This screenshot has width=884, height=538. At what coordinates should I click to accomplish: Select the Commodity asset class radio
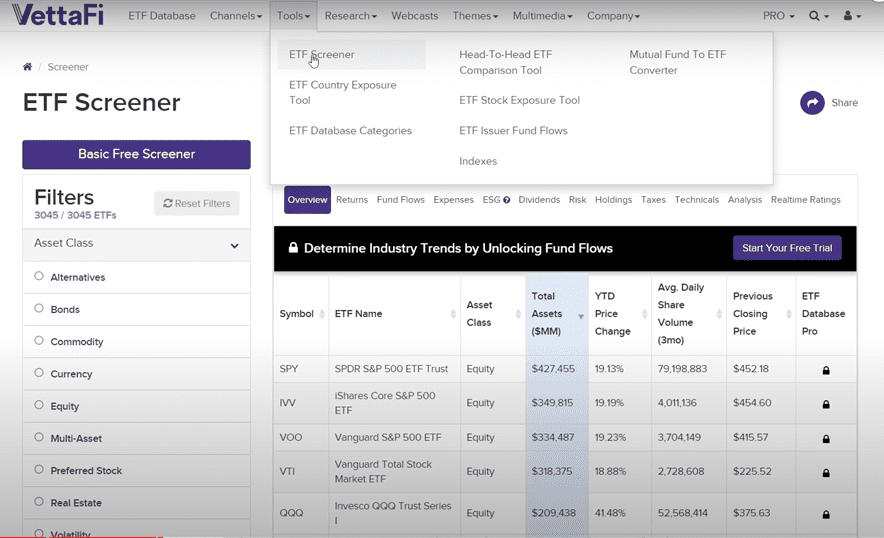tap(39, 340)
